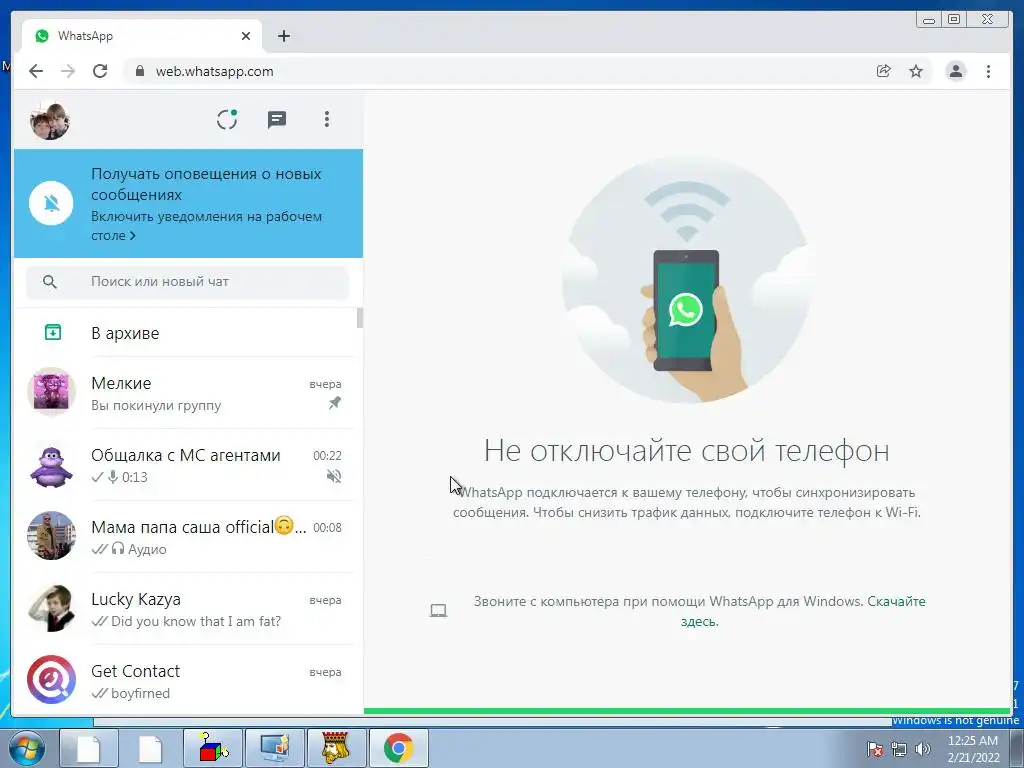Open the Windows Start menu
Viewport: 1024px width, 768px height.
pyautogui.click(x=27, y=748)
